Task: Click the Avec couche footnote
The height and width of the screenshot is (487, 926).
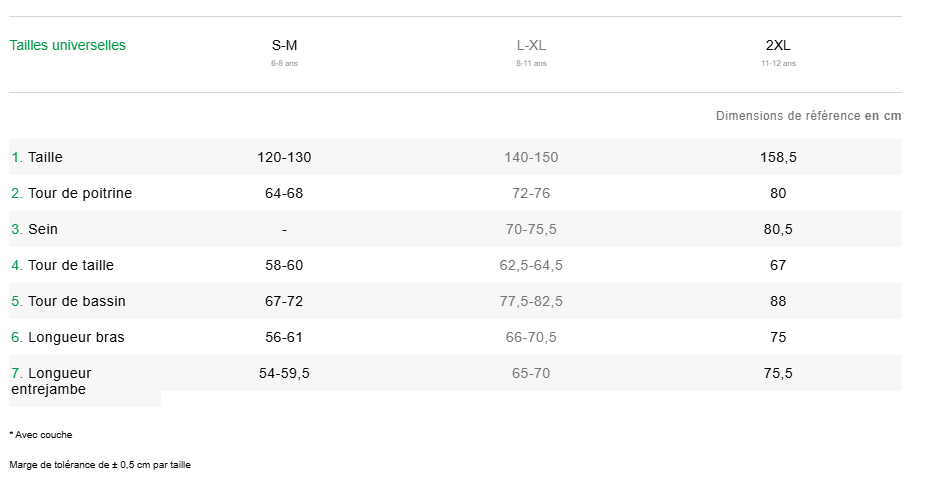Action: pyautogui.click(x=42, y=435)
